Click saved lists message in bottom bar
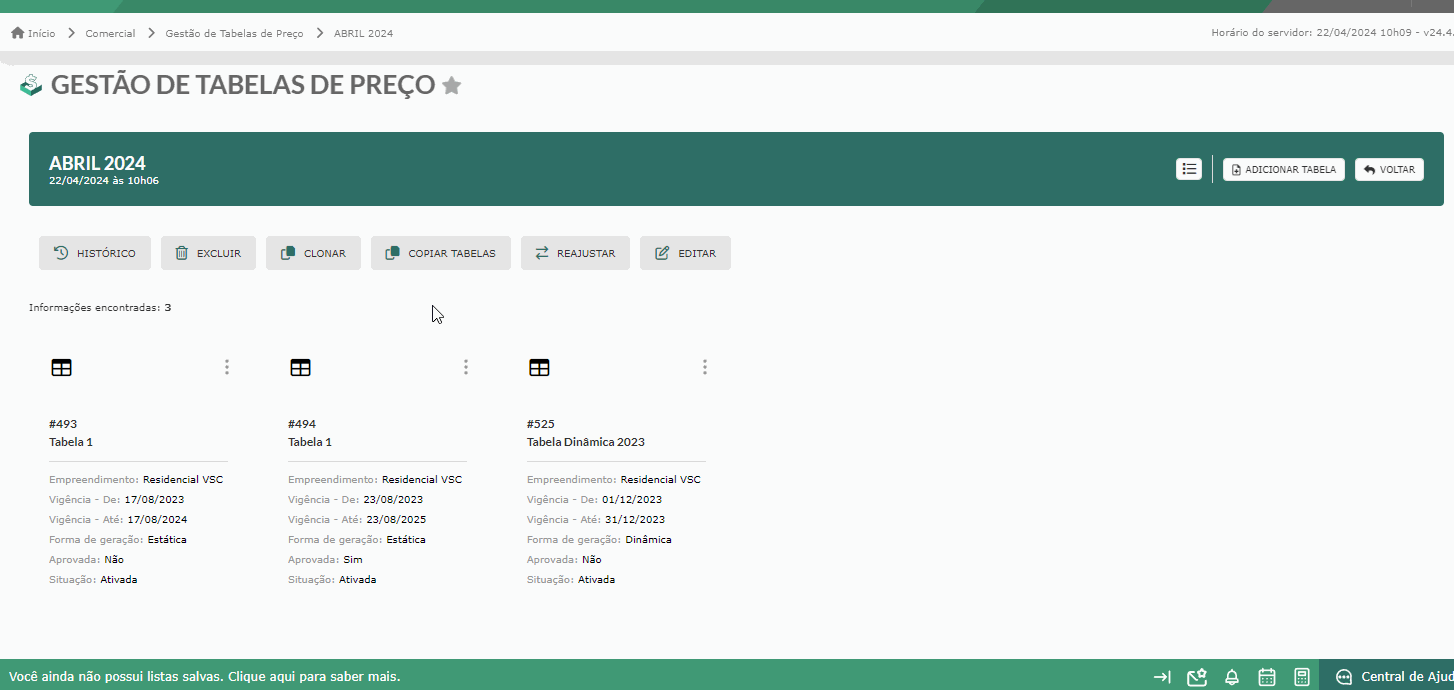1454x690 pixels. tap(205, 677)
